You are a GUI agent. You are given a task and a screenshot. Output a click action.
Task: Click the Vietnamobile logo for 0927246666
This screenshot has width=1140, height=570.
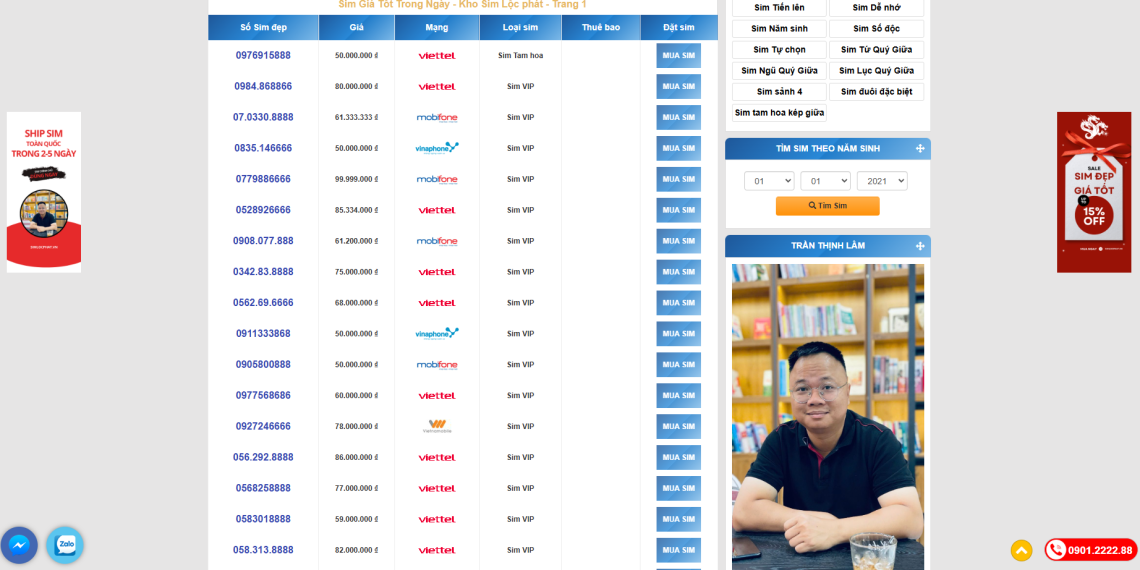click(x=437, y=426)
